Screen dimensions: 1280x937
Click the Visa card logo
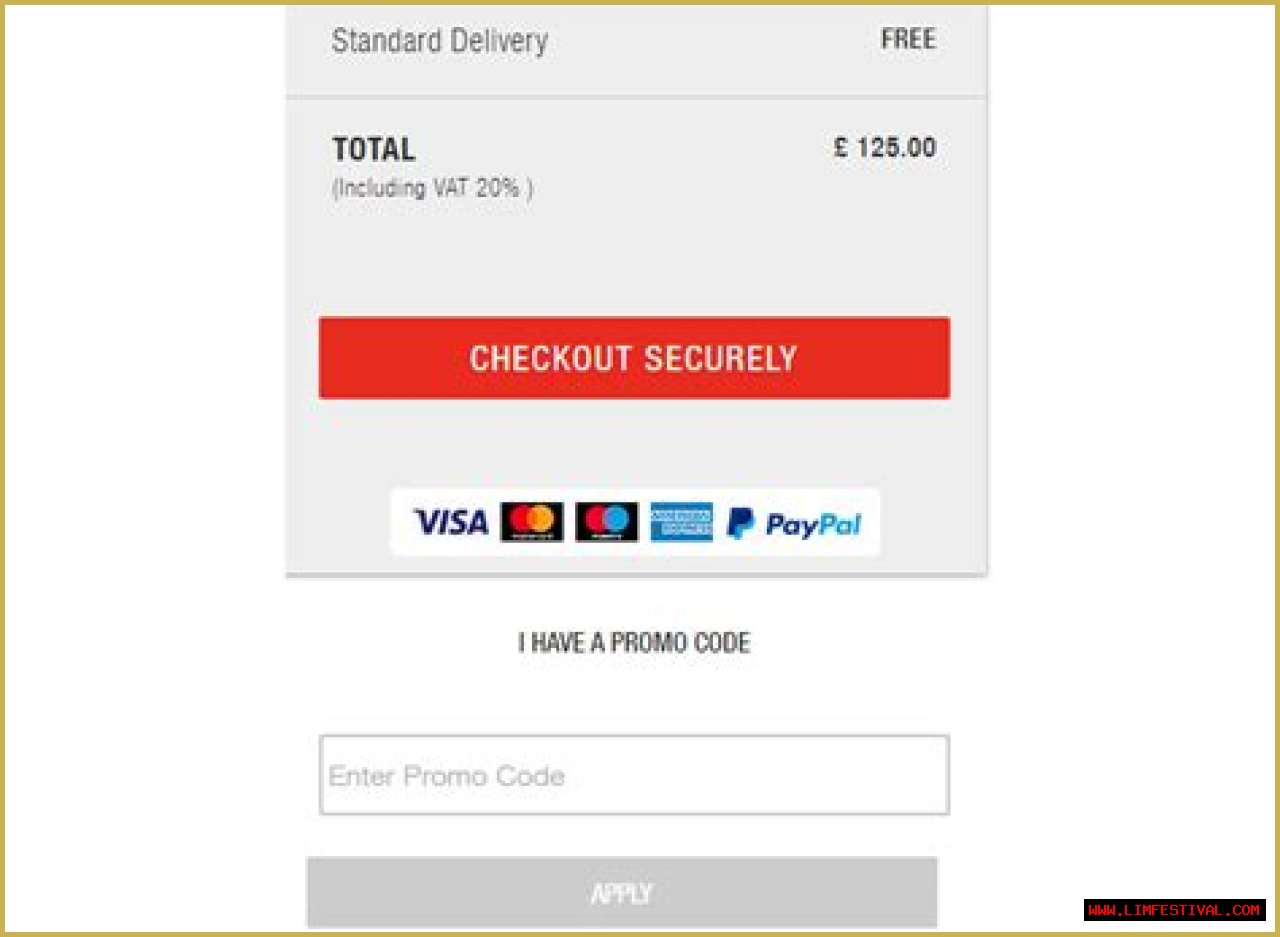tap(451, 522)
